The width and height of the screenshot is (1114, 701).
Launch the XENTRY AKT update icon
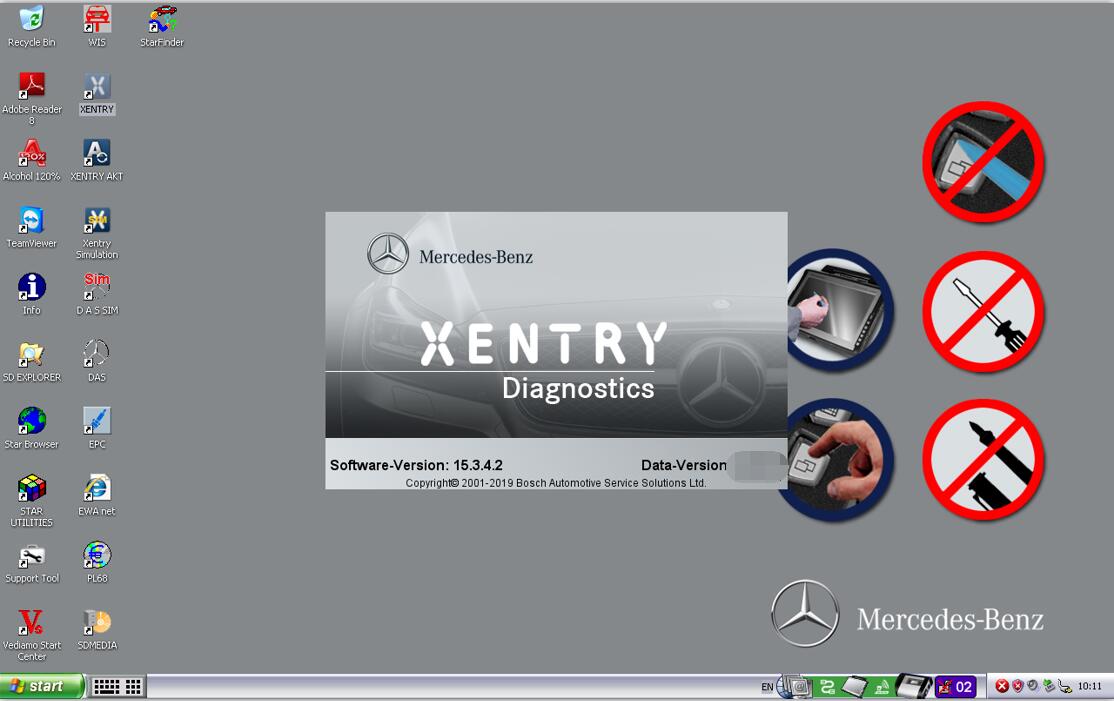(97, 160)
